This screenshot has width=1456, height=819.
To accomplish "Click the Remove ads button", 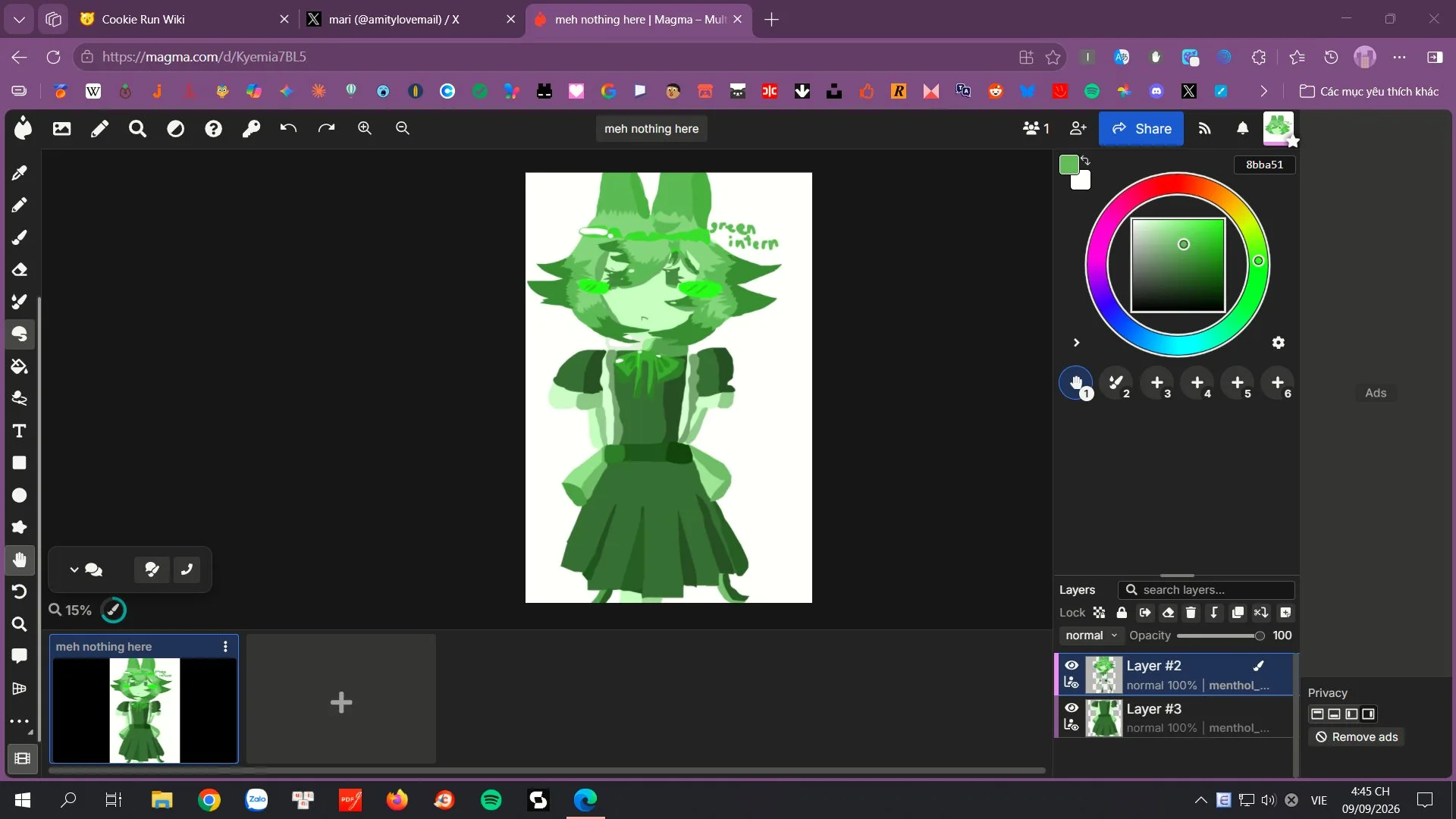I will click(1357, 737).
